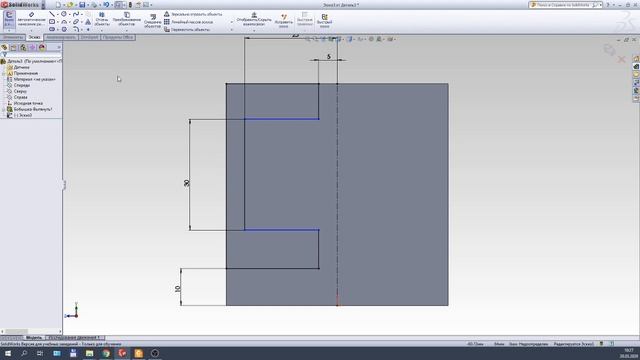Click Display/Hide Relations (Отобразить/Скрыть взаимосвязи)
The height and width of the screenshot is (360, 640).
click(x=254, y=19)
